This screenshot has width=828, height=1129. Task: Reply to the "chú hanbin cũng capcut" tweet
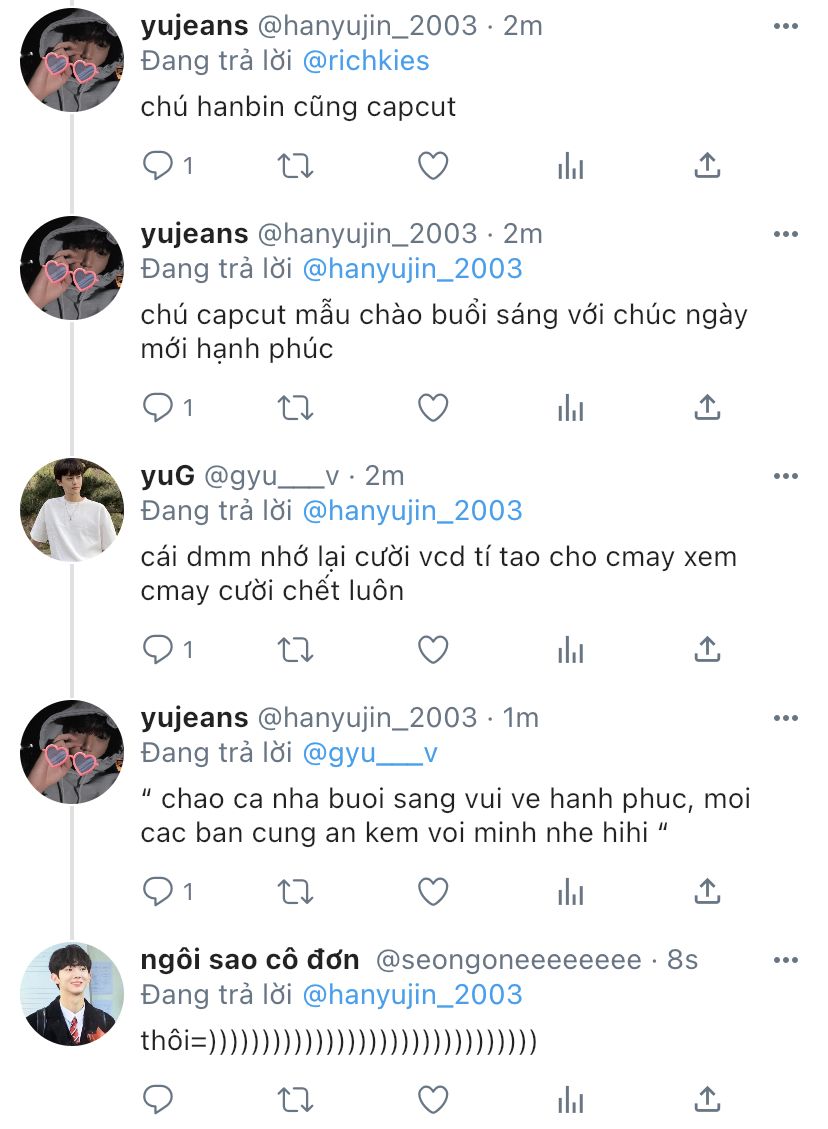pos(158,166)
